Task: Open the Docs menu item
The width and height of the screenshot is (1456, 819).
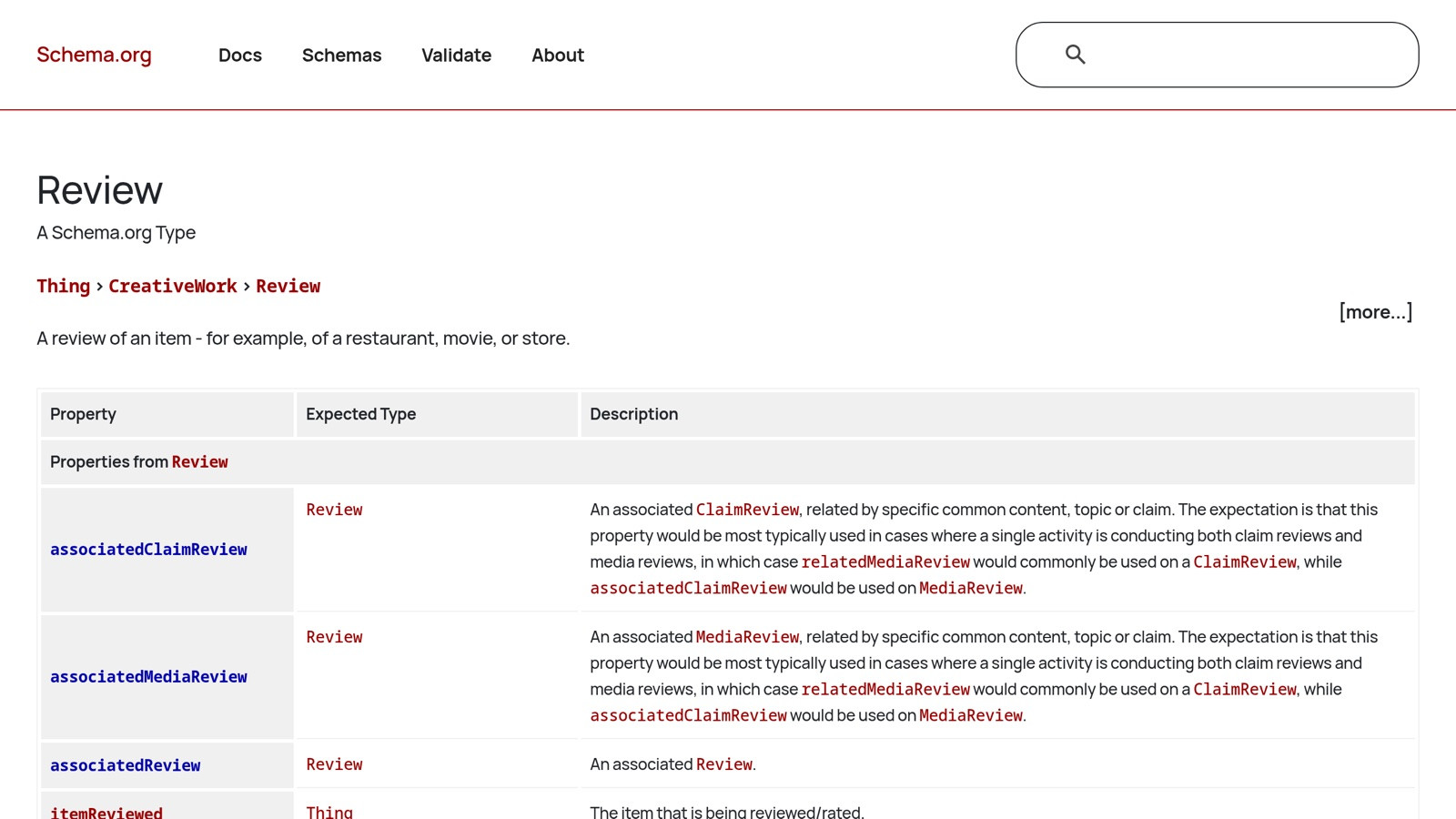Action: point(240,56)
